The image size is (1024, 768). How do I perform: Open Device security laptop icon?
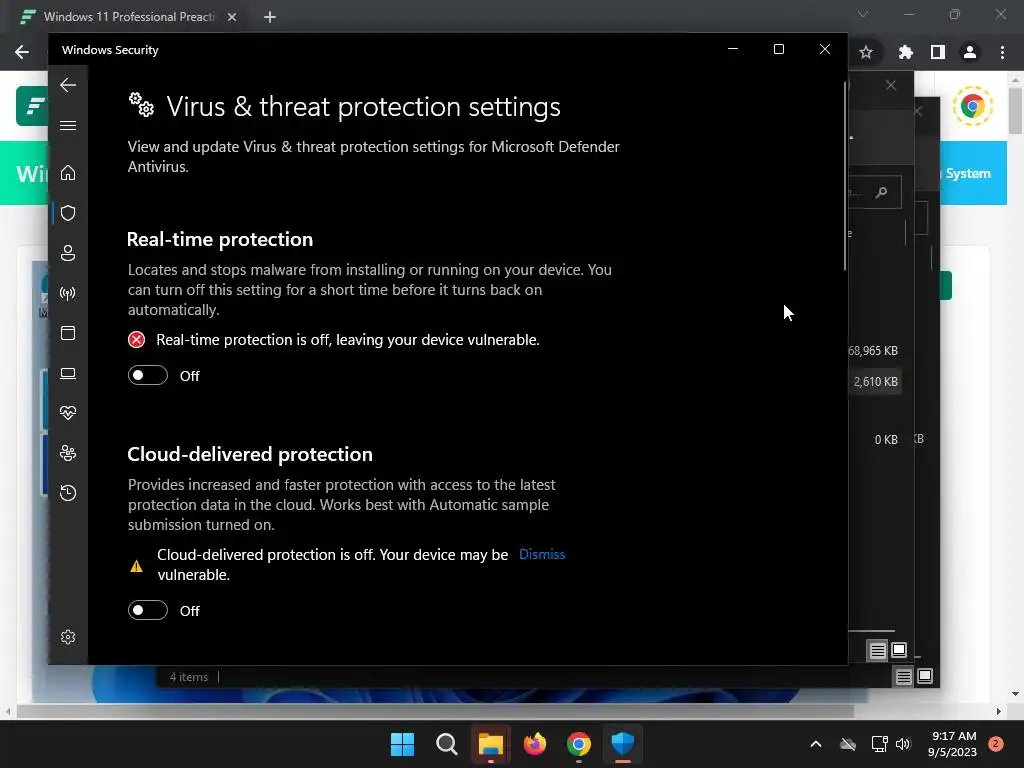68,374
